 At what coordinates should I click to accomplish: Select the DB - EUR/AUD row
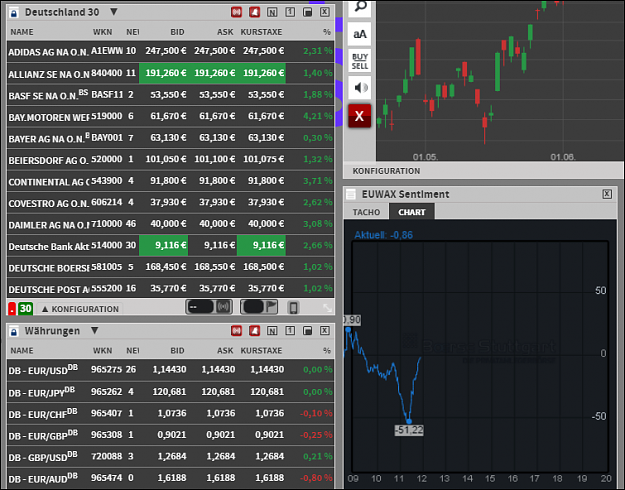point(171,478)
